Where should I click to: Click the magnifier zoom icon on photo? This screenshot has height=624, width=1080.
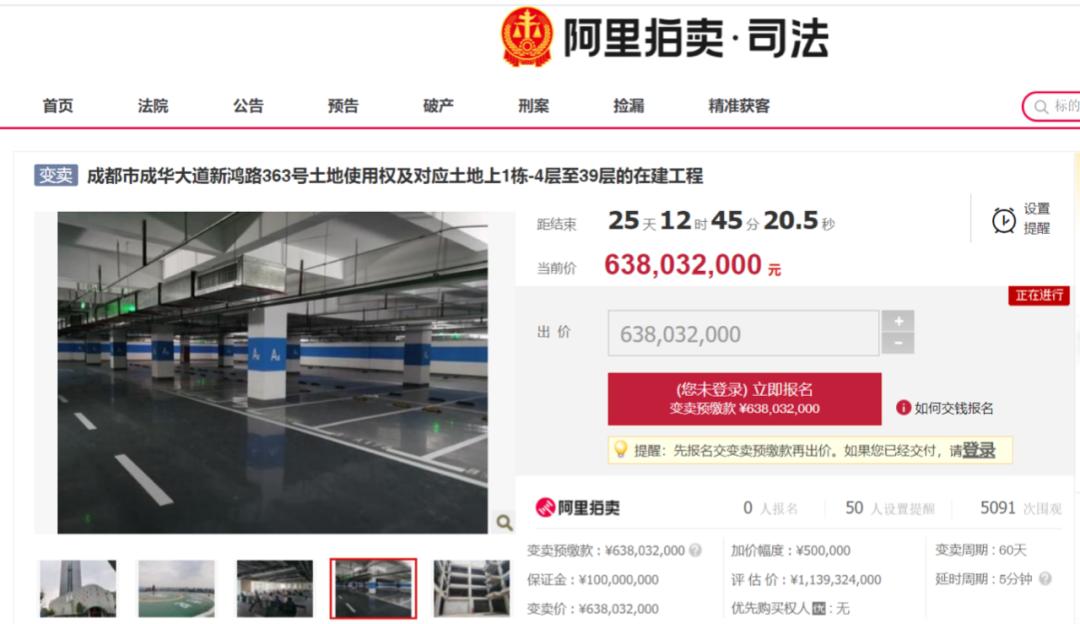click(x=504, y=523)
